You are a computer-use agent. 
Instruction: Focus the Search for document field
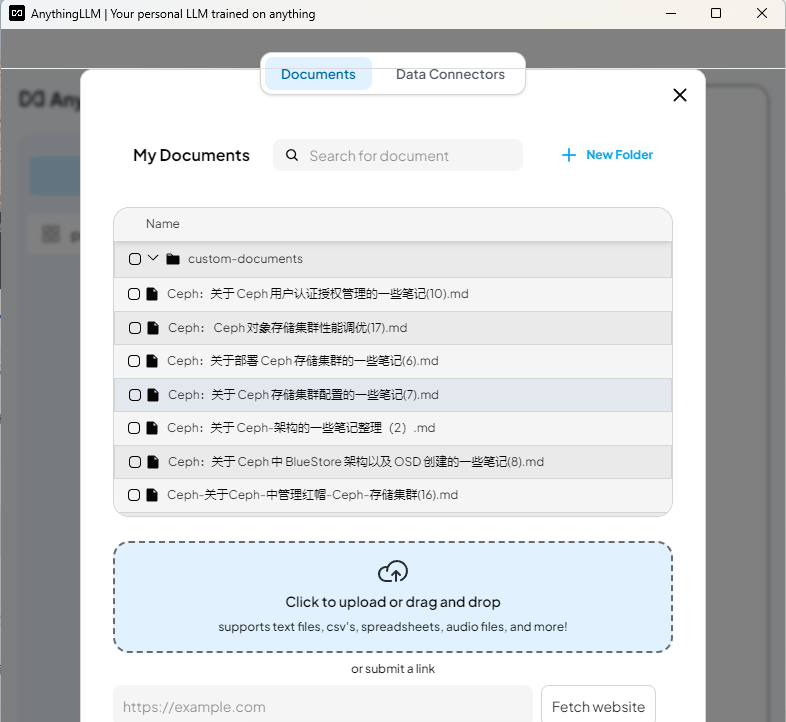398,155
